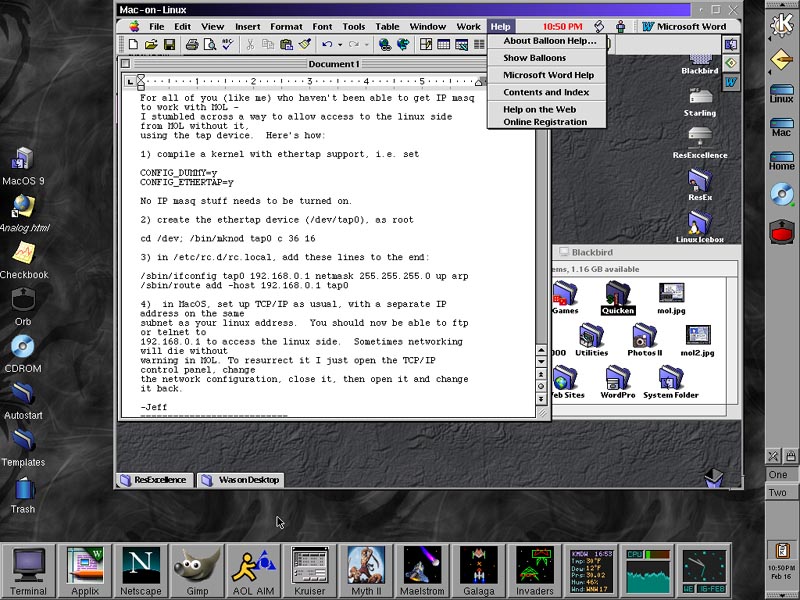The width and height of the screenshot is (800, 600).
Task: Open the MacOS 9 desktop icon
Action: (x=23, y=166)
